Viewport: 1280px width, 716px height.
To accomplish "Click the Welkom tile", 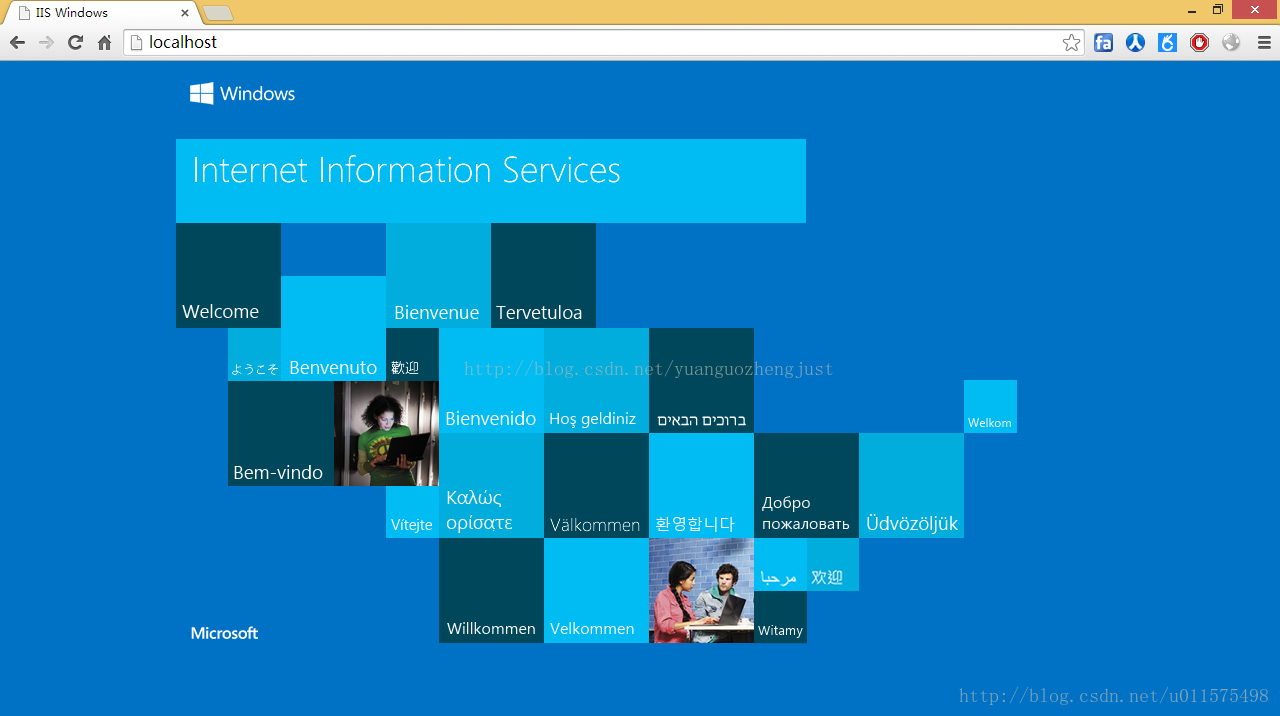I will [990, 406].
